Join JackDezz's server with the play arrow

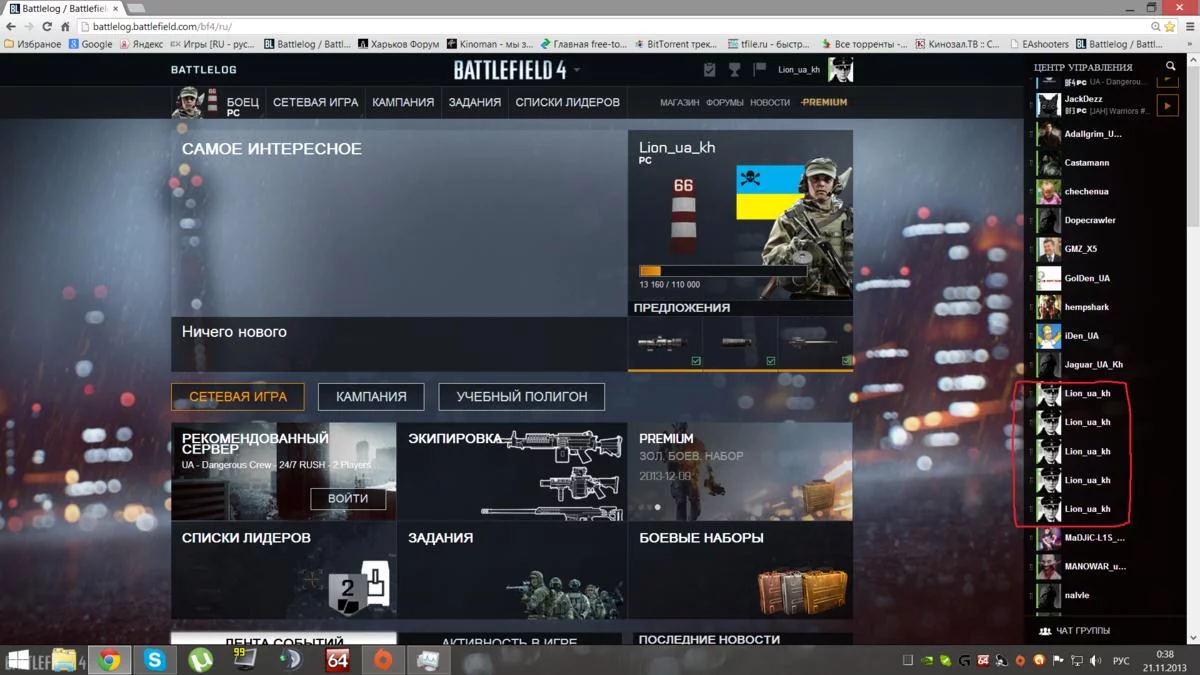coord(1167,104)
